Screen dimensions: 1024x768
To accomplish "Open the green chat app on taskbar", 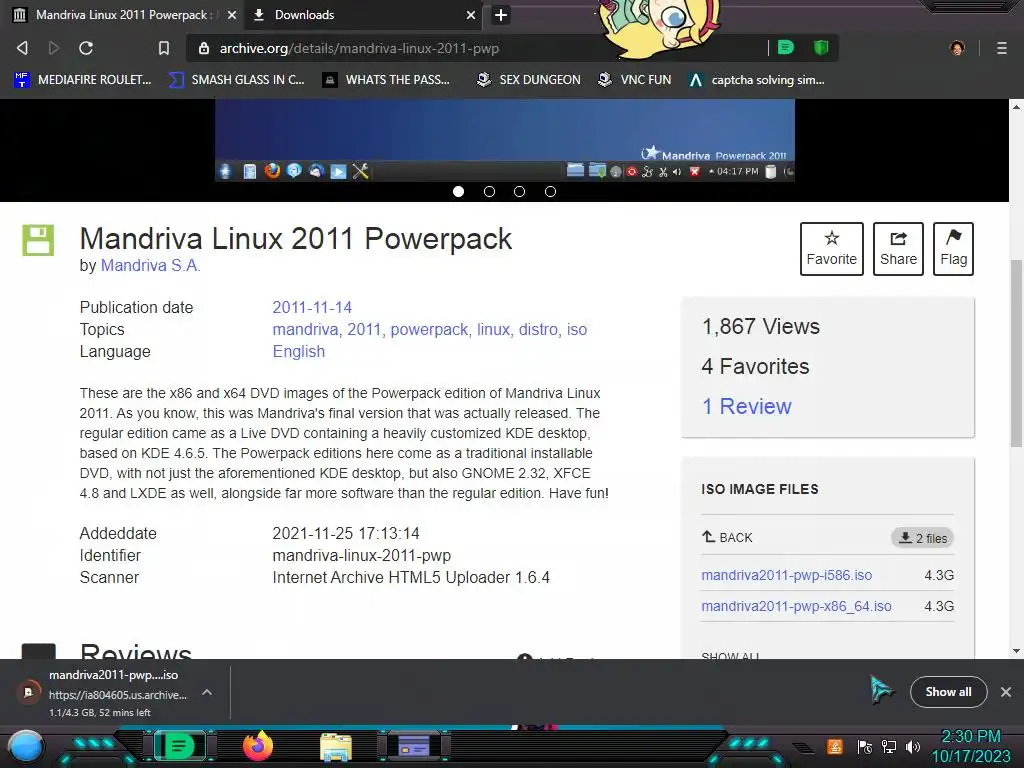I will [x=178, y=746].
